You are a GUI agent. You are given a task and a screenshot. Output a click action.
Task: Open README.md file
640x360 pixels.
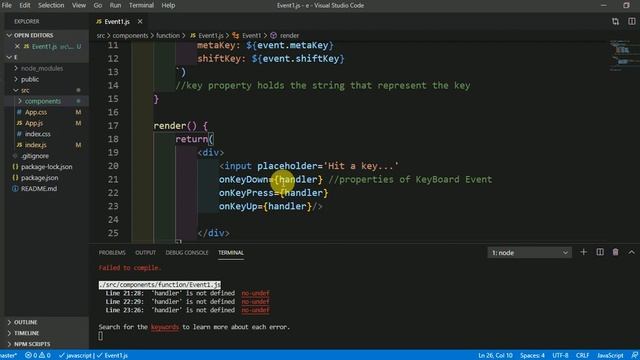click(x=39, y=189)
